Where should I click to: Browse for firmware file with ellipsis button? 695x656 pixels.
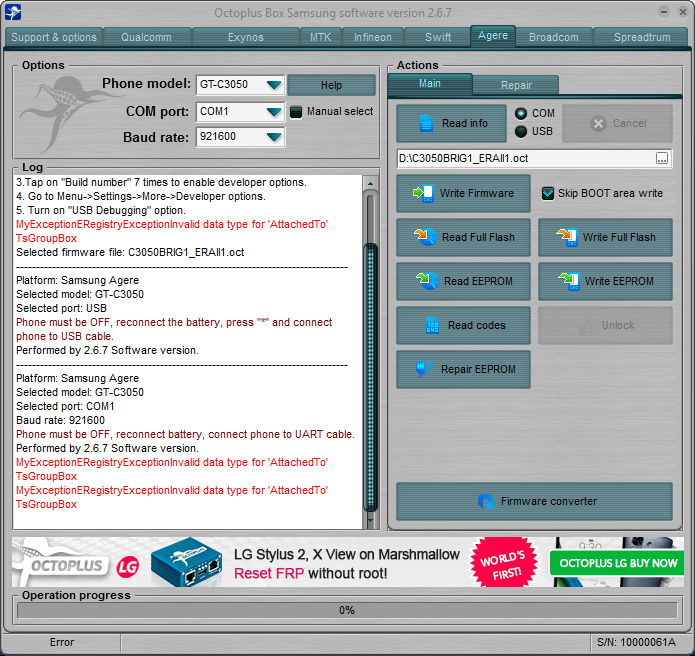point(662,159)
